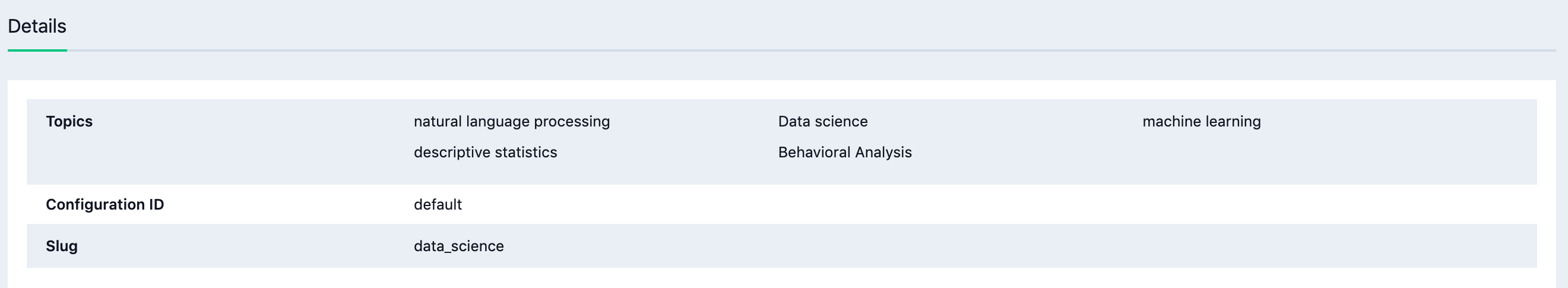This screenshot has width=1568, height=288.
Task: Open the "Data science" topic
Action: point(822,121)
